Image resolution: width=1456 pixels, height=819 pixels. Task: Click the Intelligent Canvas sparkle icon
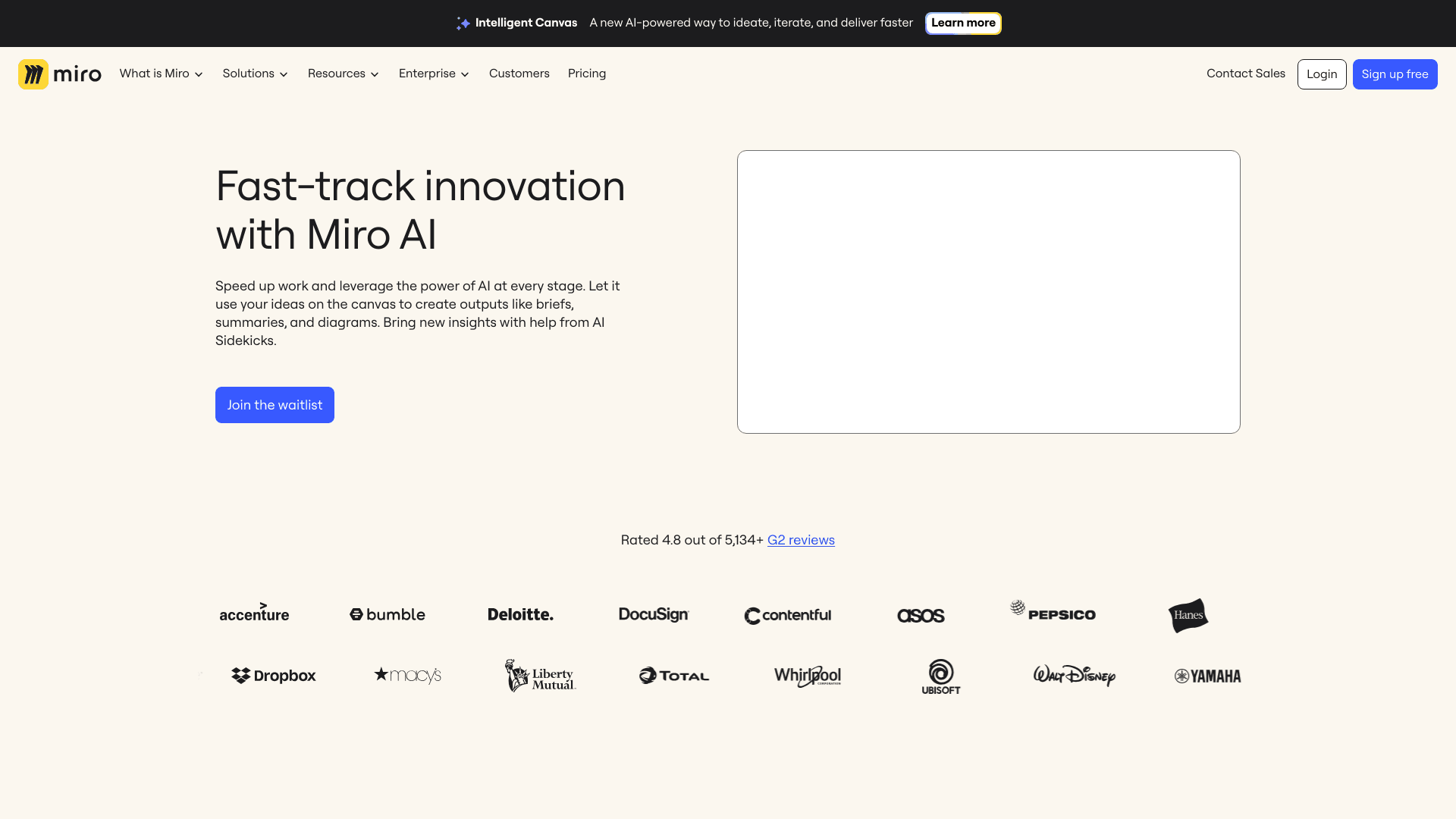(x=463, y=24)
